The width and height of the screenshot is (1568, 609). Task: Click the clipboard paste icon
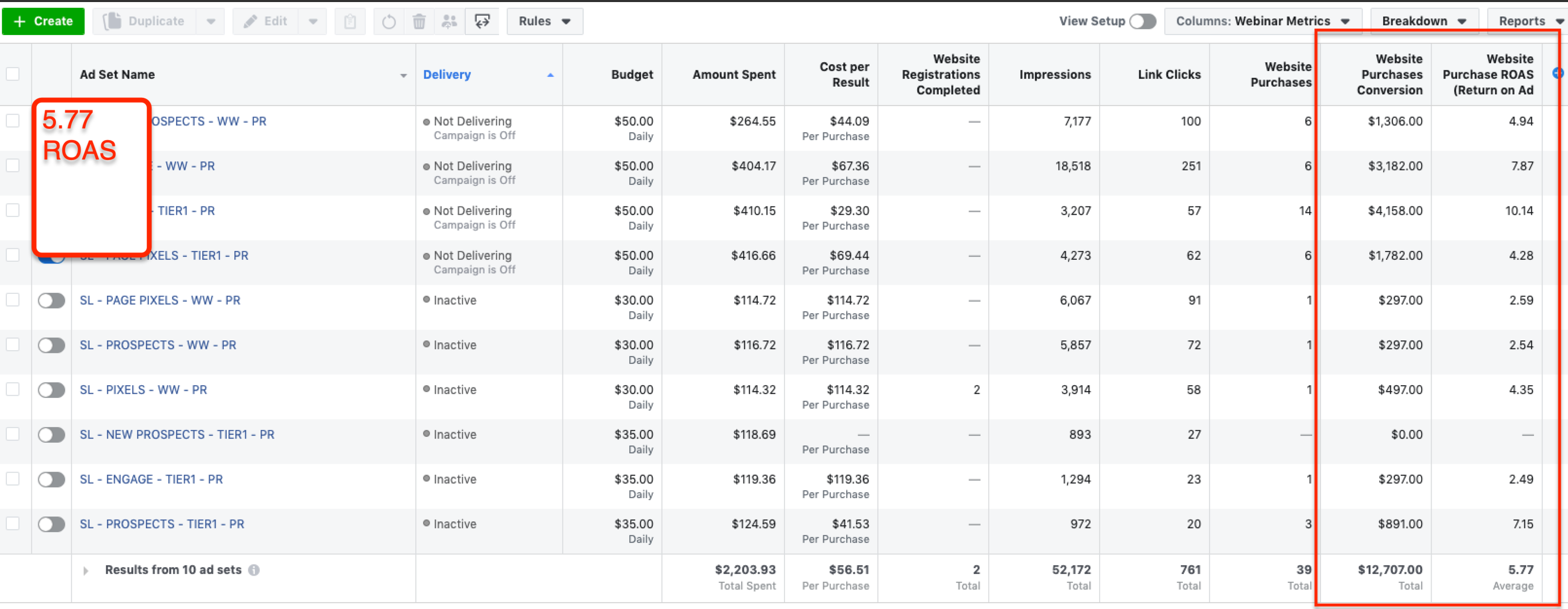pos(350,22)
